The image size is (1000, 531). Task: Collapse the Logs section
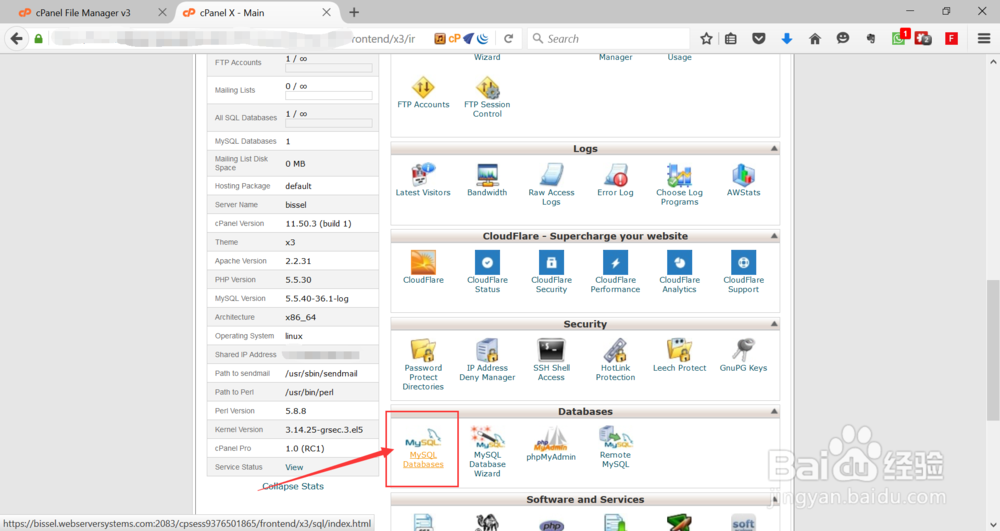(x=774, y=149)
